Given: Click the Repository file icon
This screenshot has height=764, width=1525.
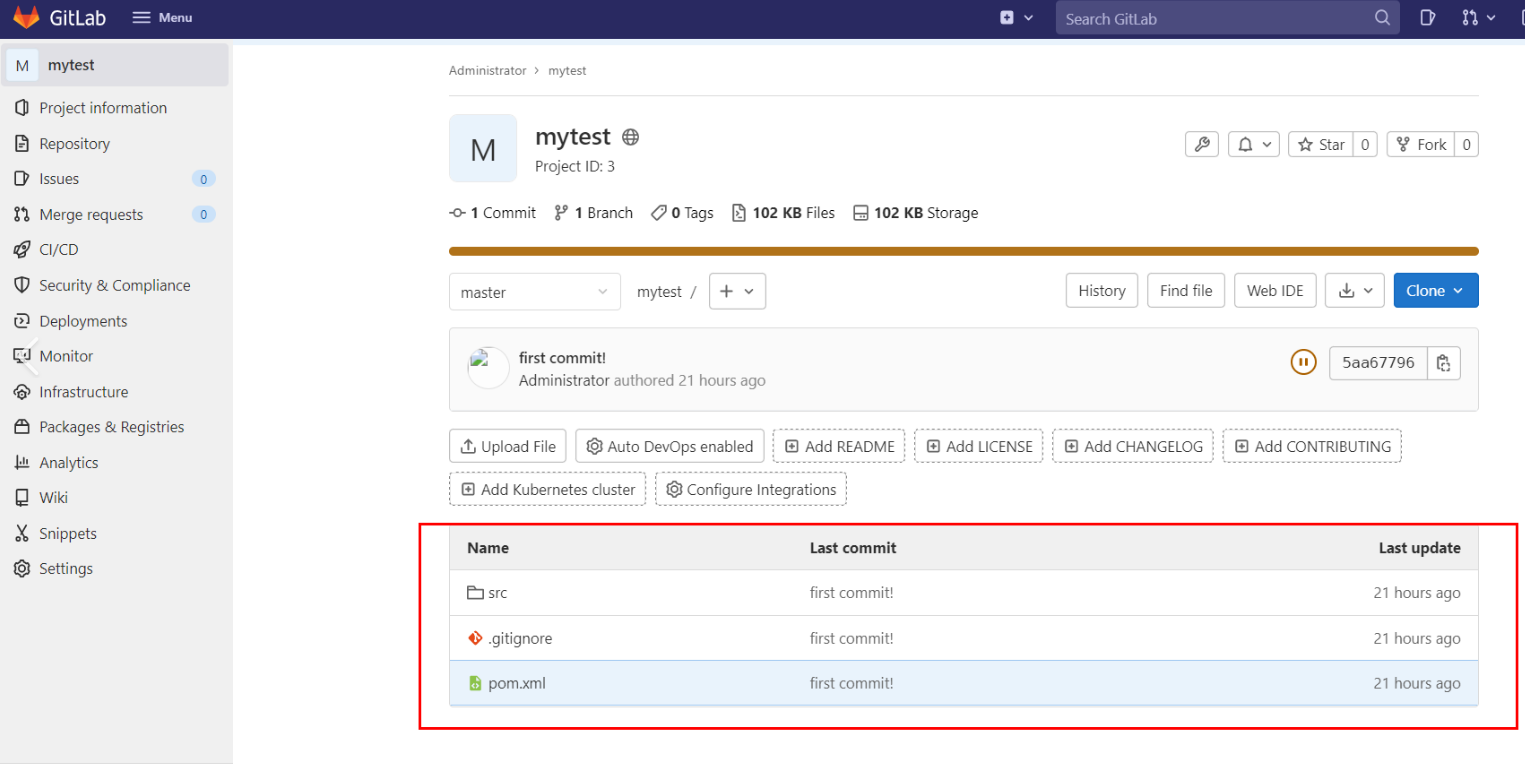Looking at the screenshot, I should coord(21,144).
